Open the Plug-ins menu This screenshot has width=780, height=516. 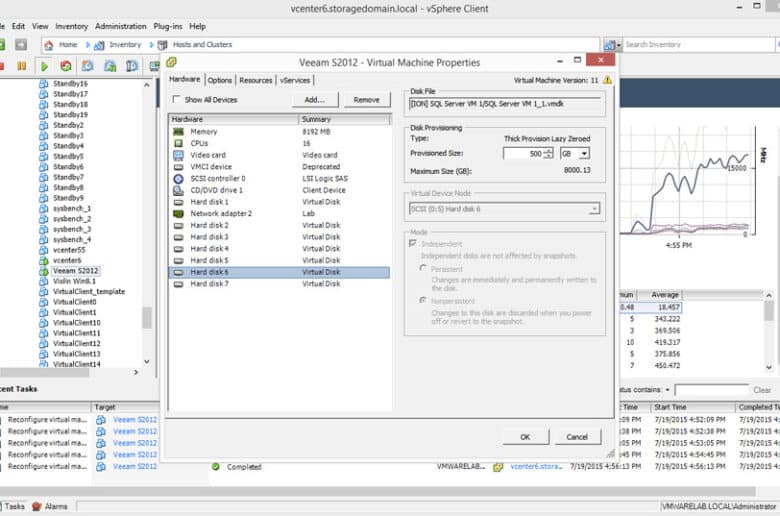tap(168, 26)
